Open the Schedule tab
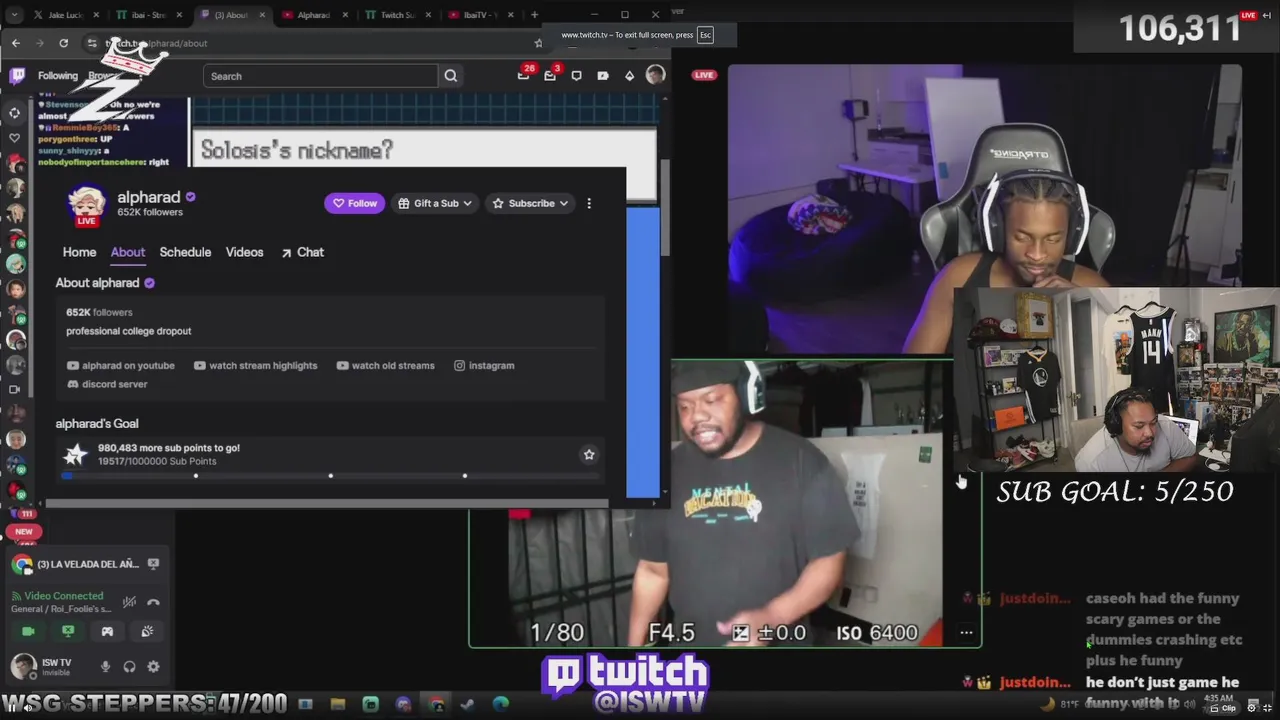Screen dimensions: 1280x720 pyautogui.click(x=185, y=252)
